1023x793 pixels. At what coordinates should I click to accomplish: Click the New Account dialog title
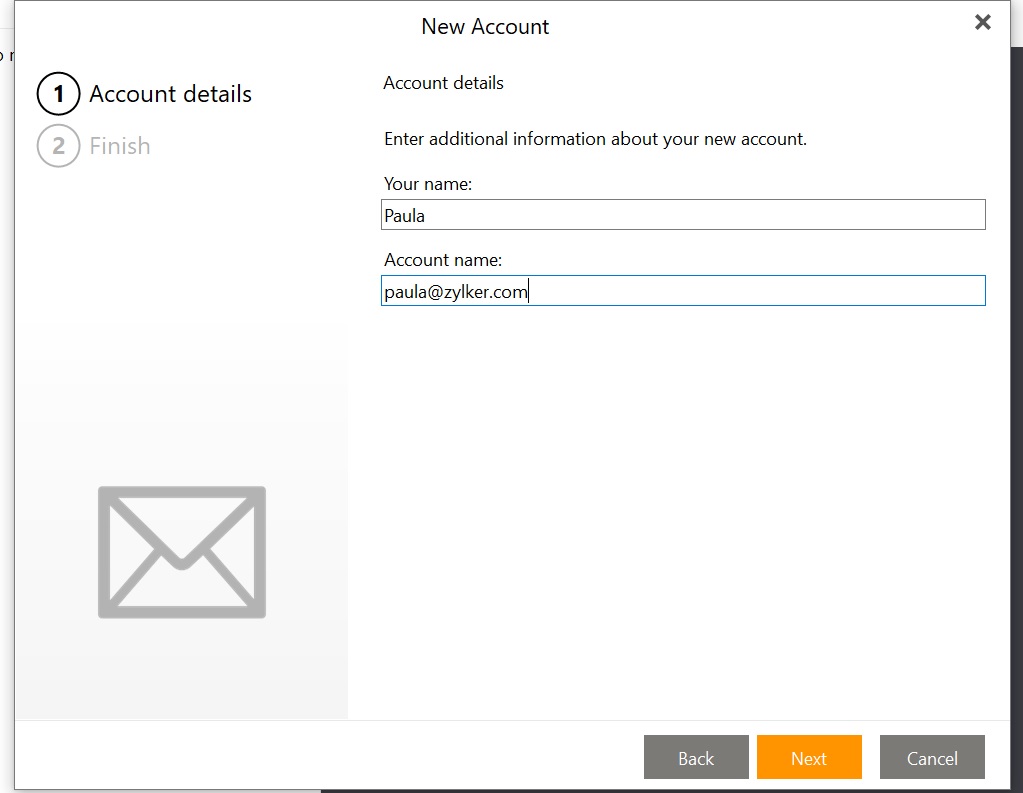point(485,27)
